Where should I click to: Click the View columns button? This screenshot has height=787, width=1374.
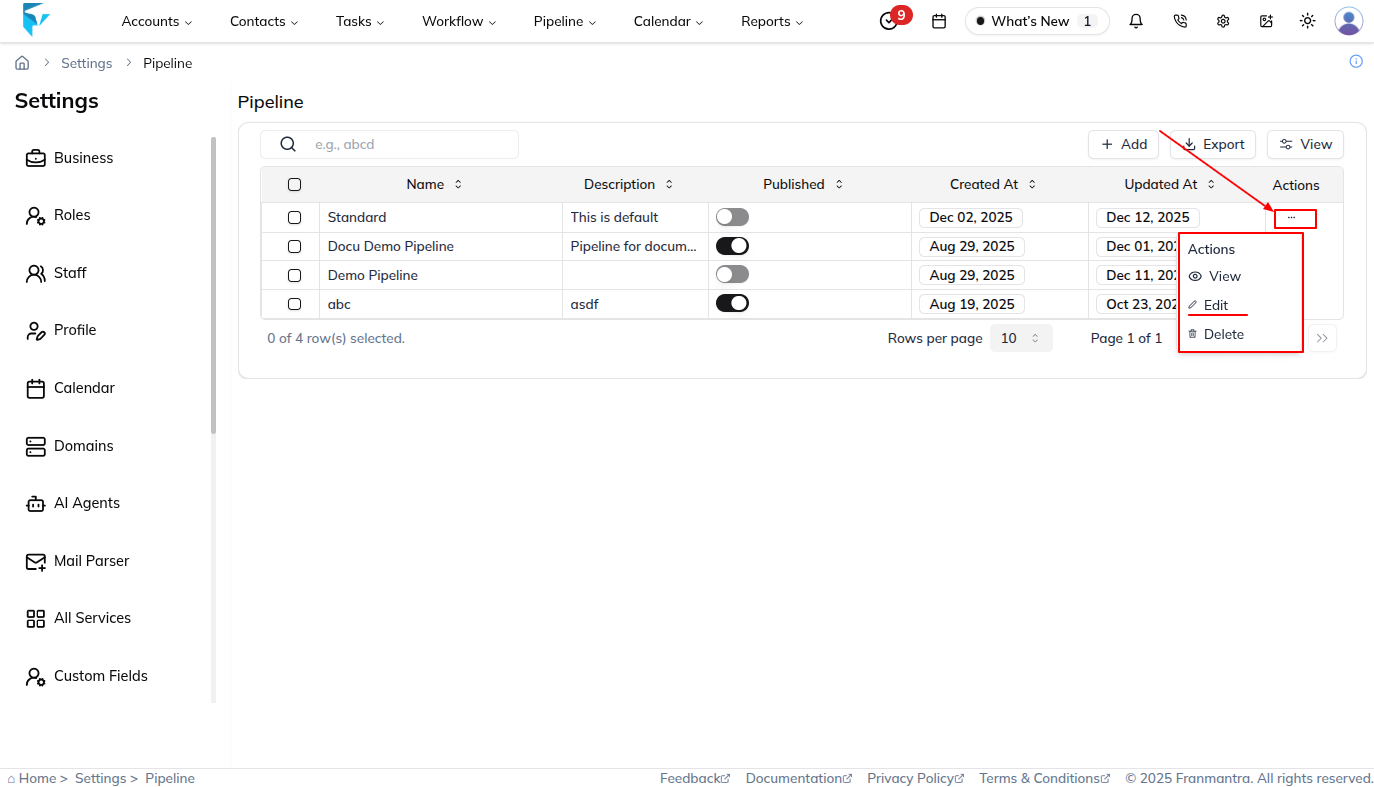tap(1305, 144)
